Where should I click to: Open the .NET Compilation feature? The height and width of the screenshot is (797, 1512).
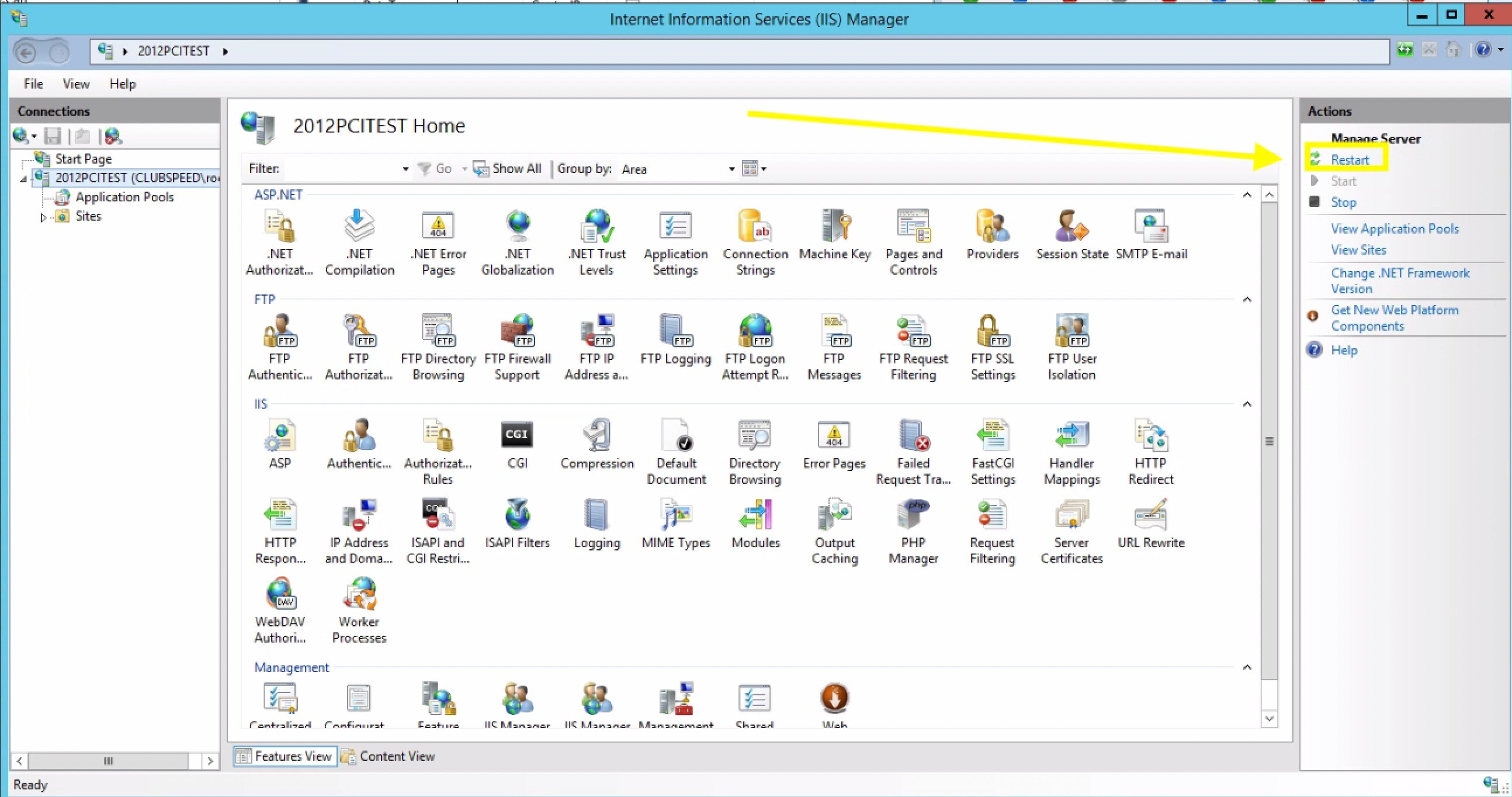point(359,242)
